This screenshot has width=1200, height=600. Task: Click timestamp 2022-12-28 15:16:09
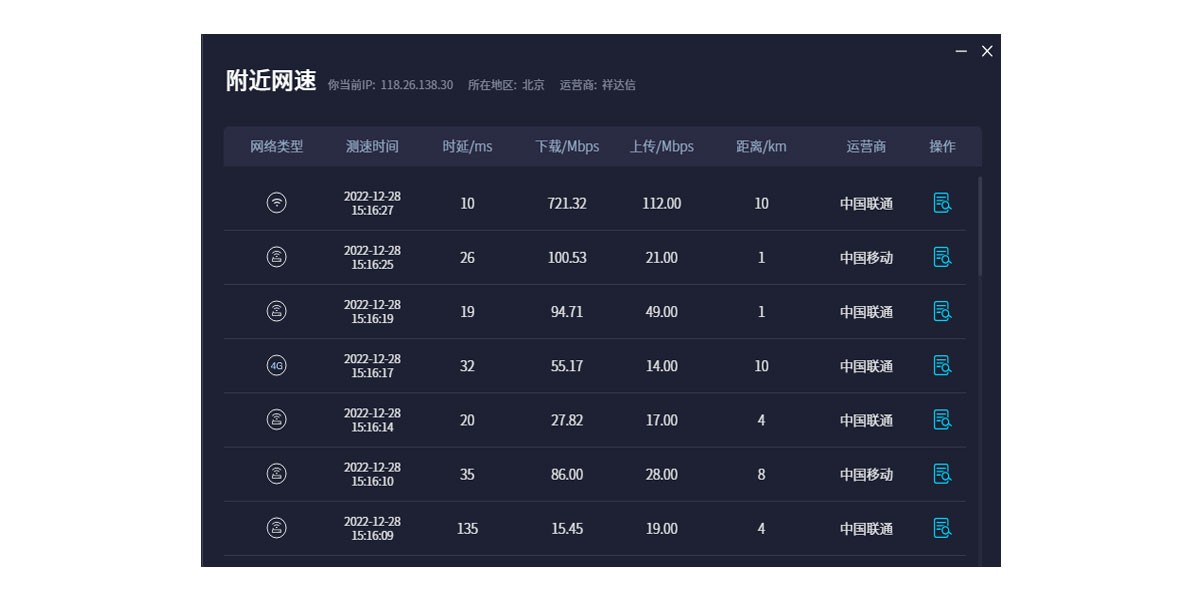coord(372,527)
